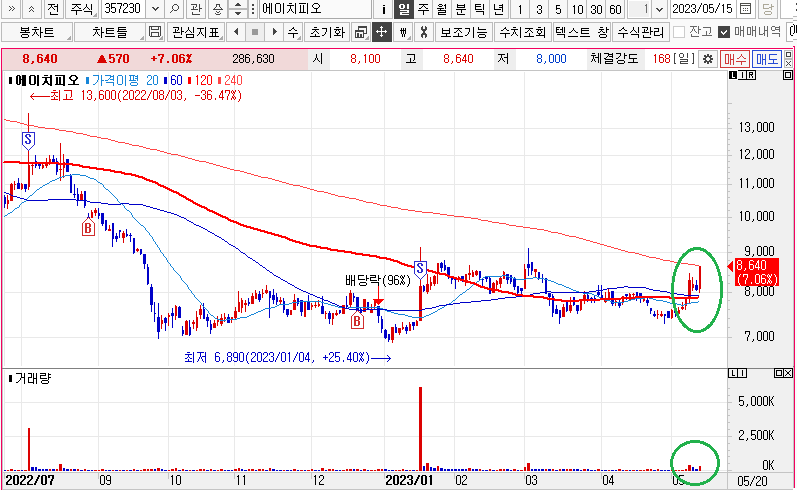797x490 pixels.
Task: Click the save chart template icon
Action: pyautogui.click(x=155, y=33)
